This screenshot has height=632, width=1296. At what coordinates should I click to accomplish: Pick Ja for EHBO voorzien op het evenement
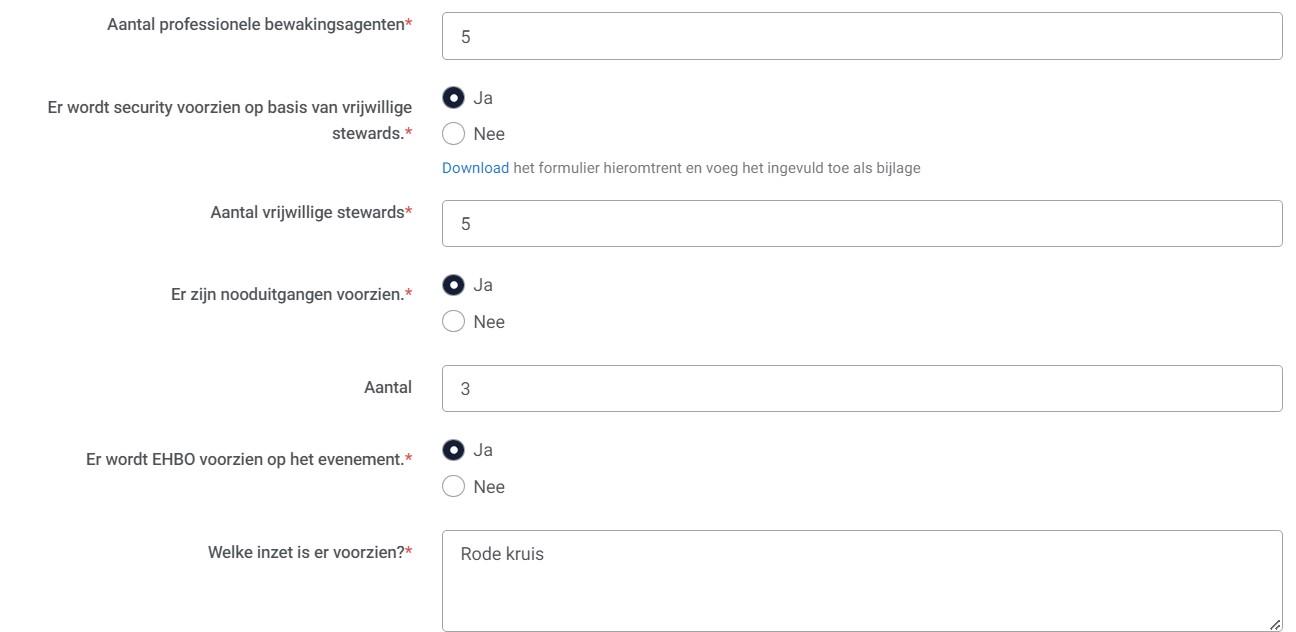click(454, 451)
